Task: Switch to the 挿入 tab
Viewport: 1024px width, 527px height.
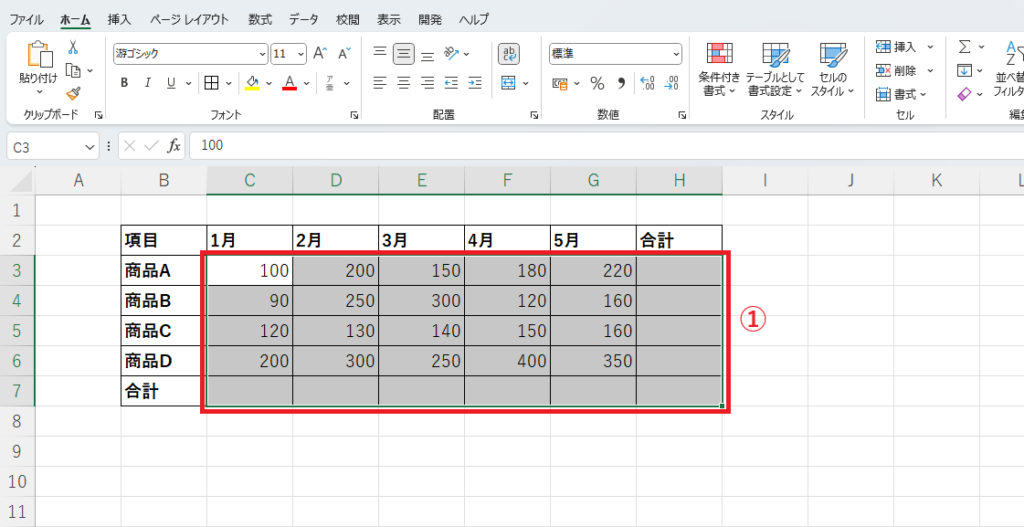Action: tap(119, 20)
